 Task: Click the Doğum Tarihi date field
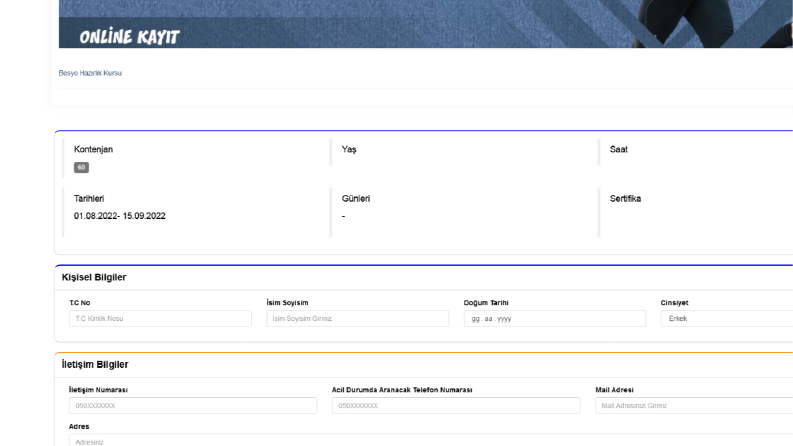(555, 319)
